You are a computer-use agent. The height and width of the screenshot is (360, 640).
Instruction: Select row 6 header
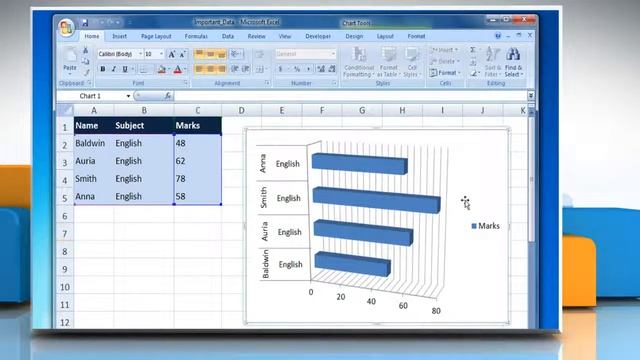click(64, 216)
